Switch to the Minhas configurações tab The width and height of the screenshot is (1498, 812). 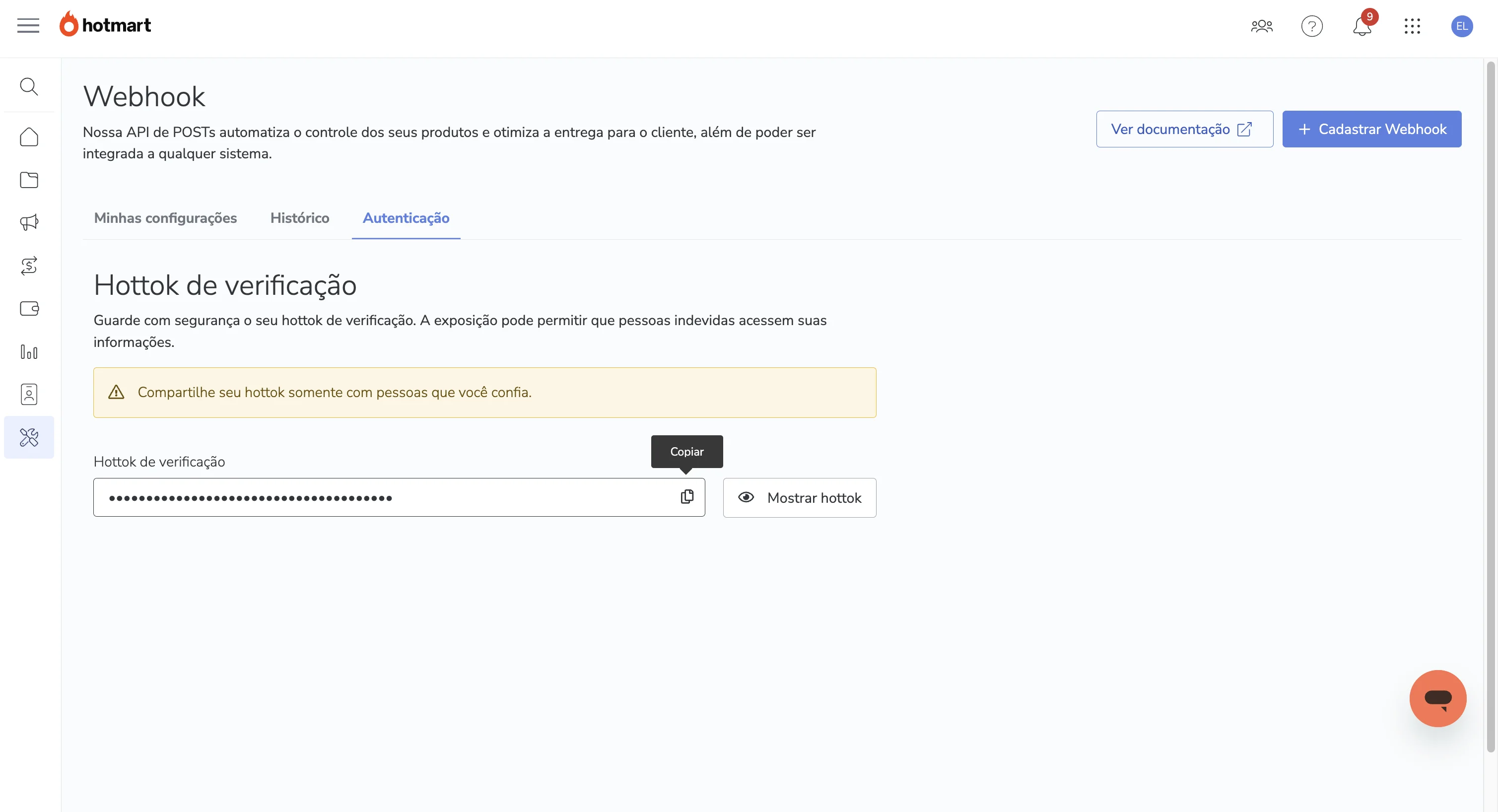(x=166, y=218)
